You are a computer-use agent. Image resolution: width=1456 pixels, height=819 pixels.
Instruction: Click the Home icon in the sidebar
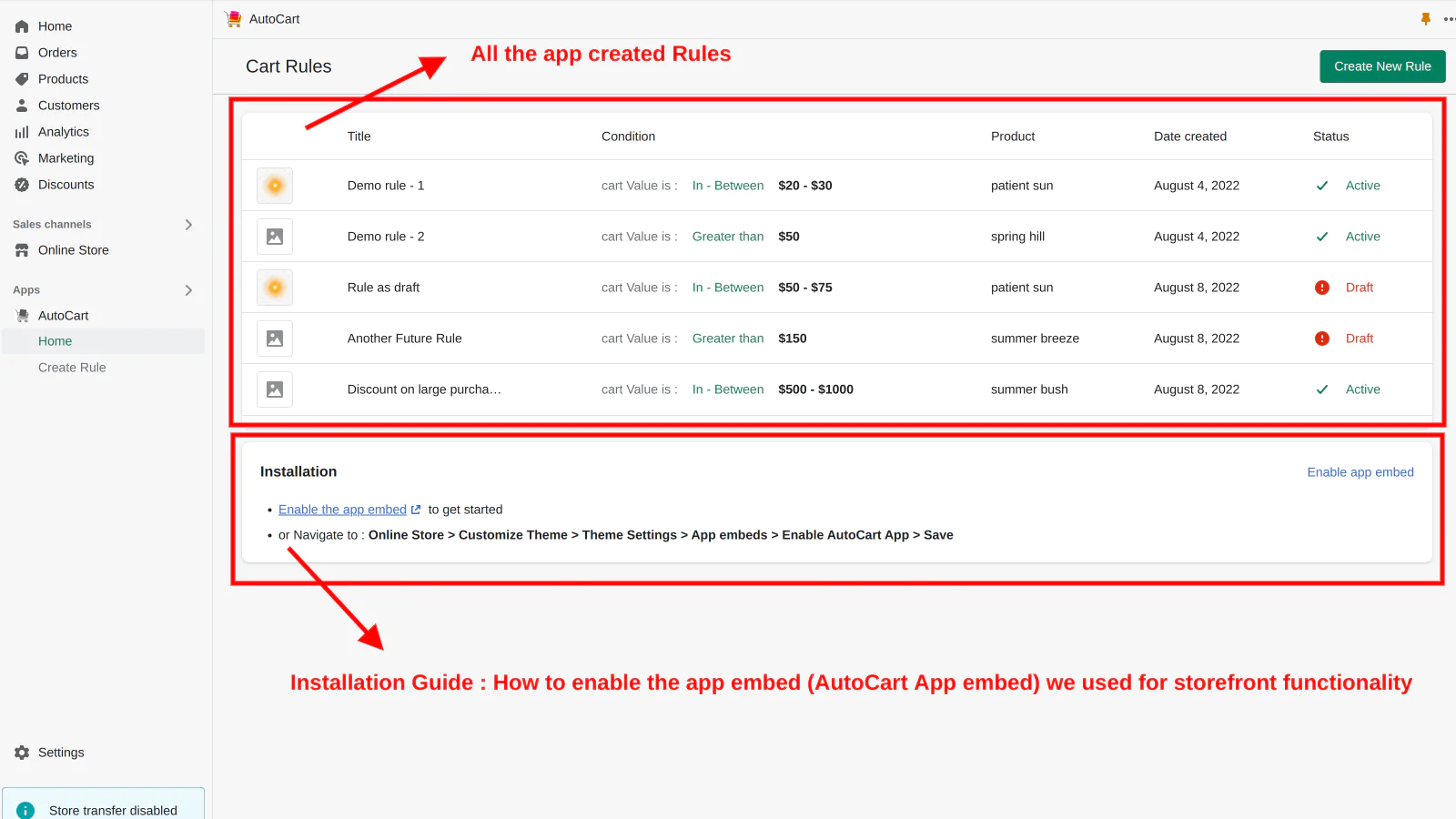click(22, 26)
